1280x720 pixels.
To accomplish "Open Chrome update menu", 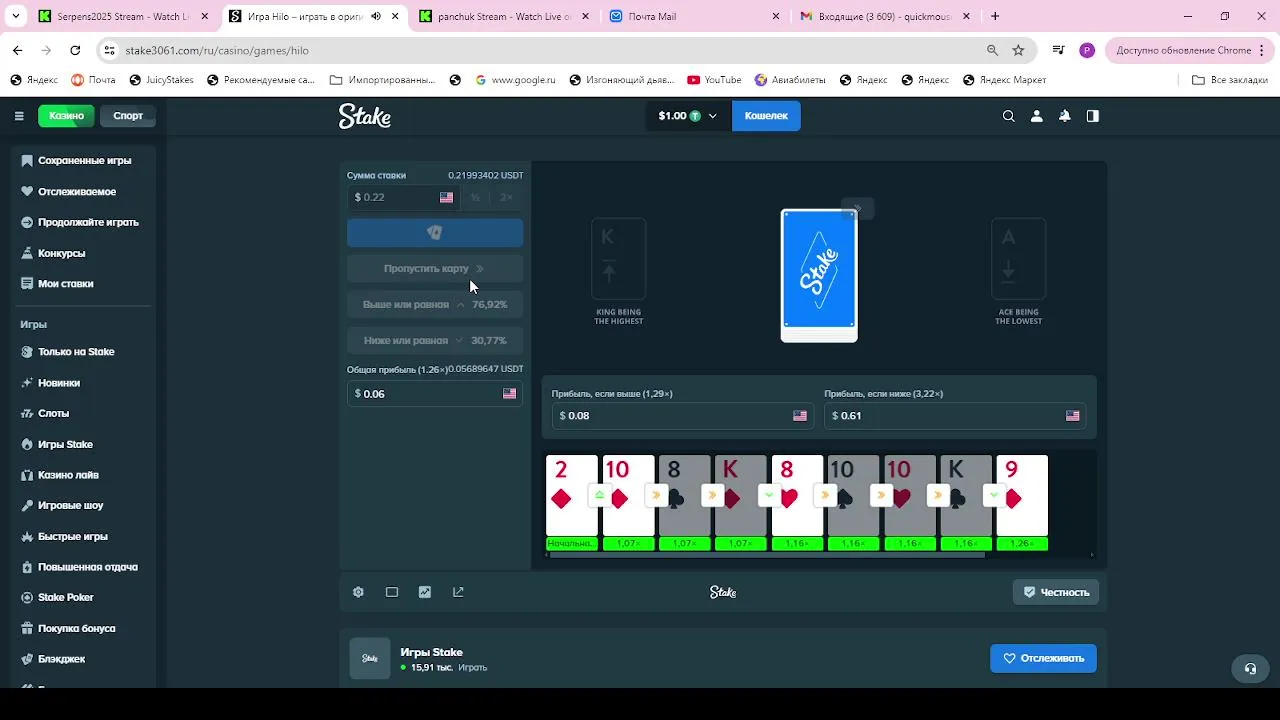I will (x=1190, y=50).
